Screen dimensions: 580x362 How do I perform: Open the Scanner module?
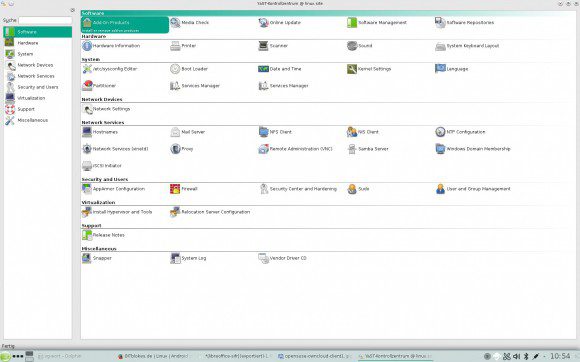273,46
